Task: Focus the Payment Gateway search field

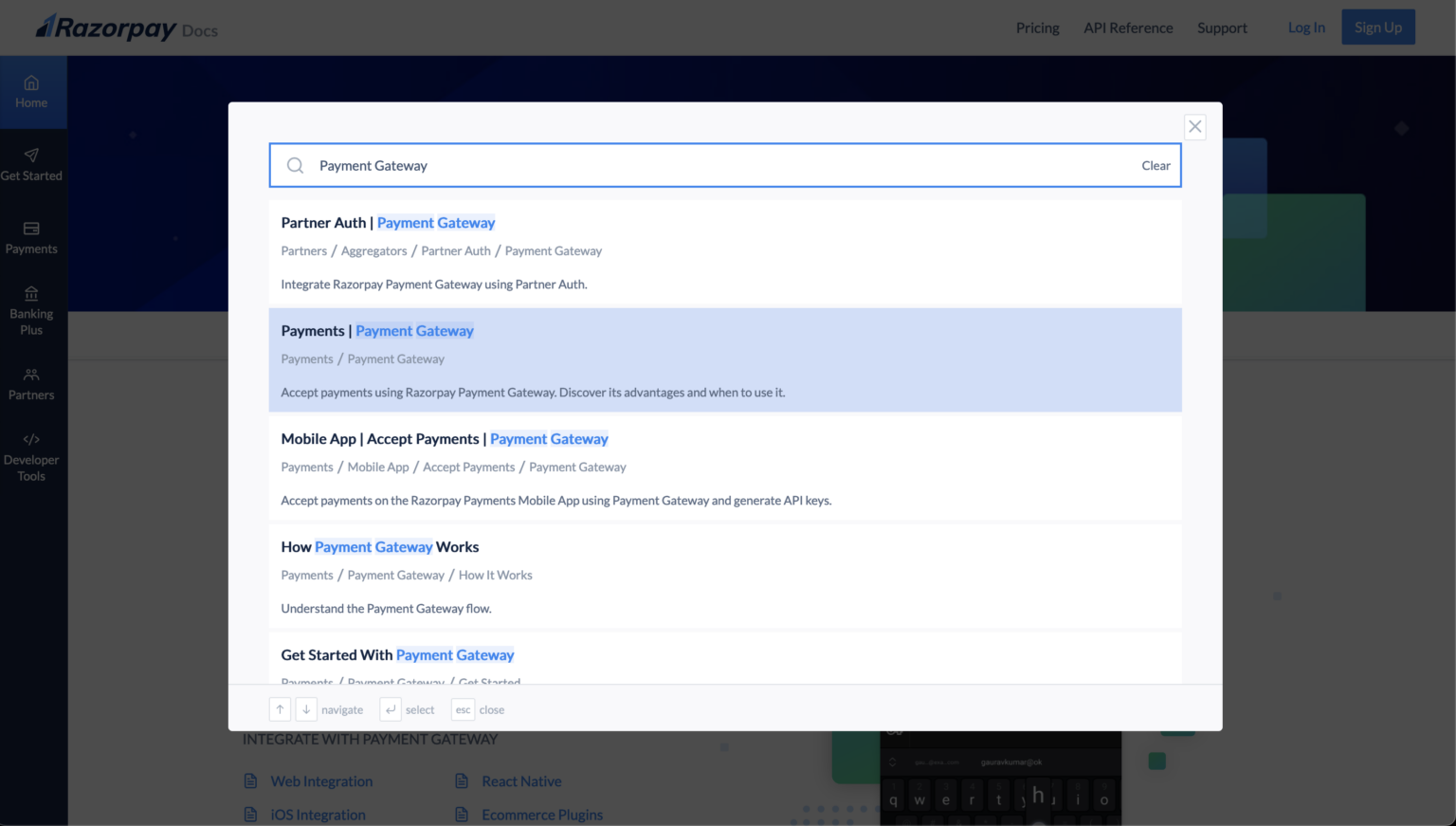Action: pyautogui.click(x=725, y=165)
